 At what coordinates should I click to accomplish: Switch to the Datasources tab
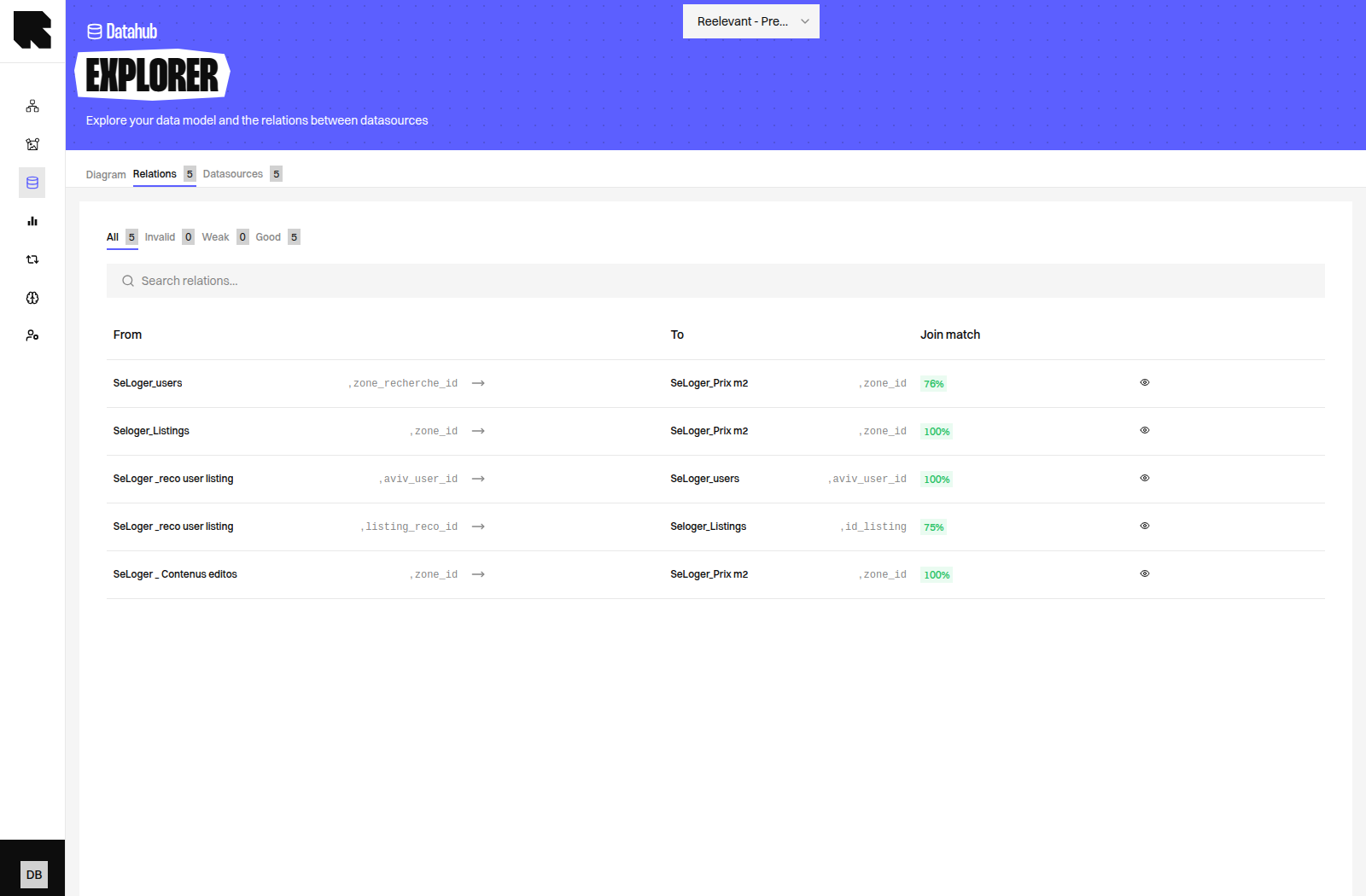pos(242,174)
